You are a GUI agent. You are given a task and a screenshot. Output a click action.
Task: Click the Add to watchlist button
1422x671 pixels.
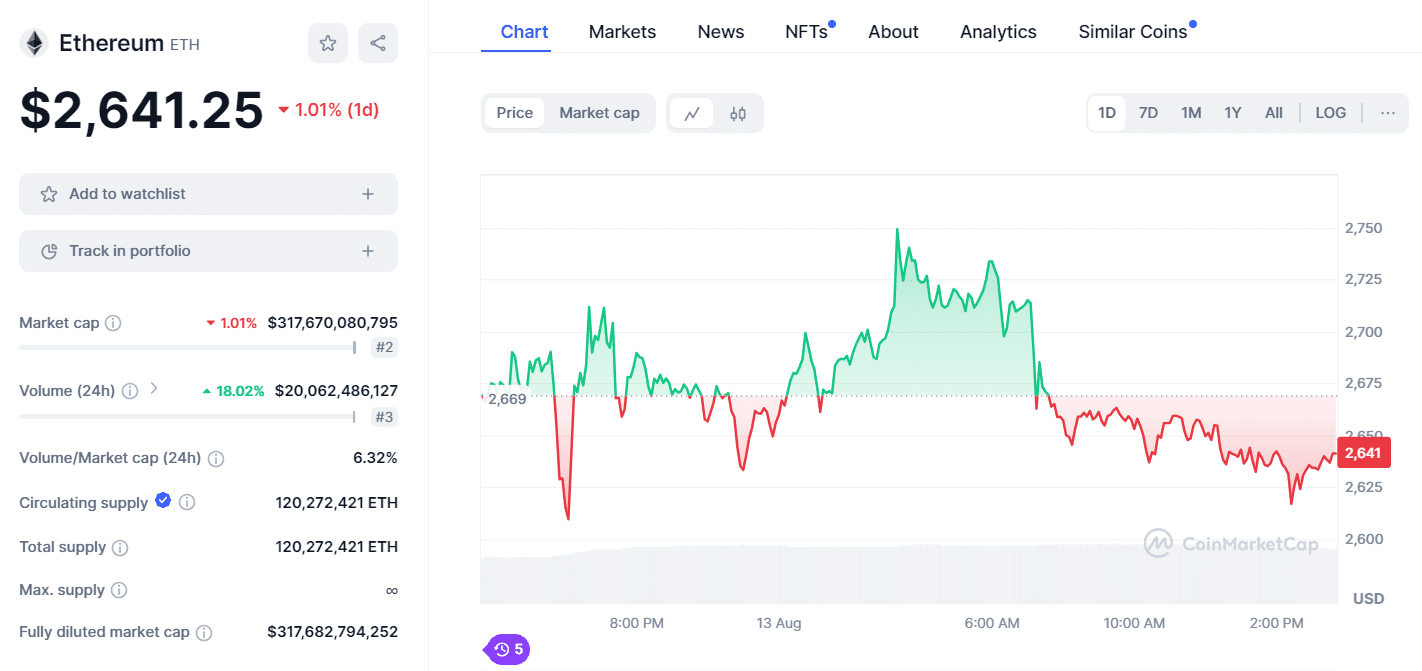click(x=208, y=193)
